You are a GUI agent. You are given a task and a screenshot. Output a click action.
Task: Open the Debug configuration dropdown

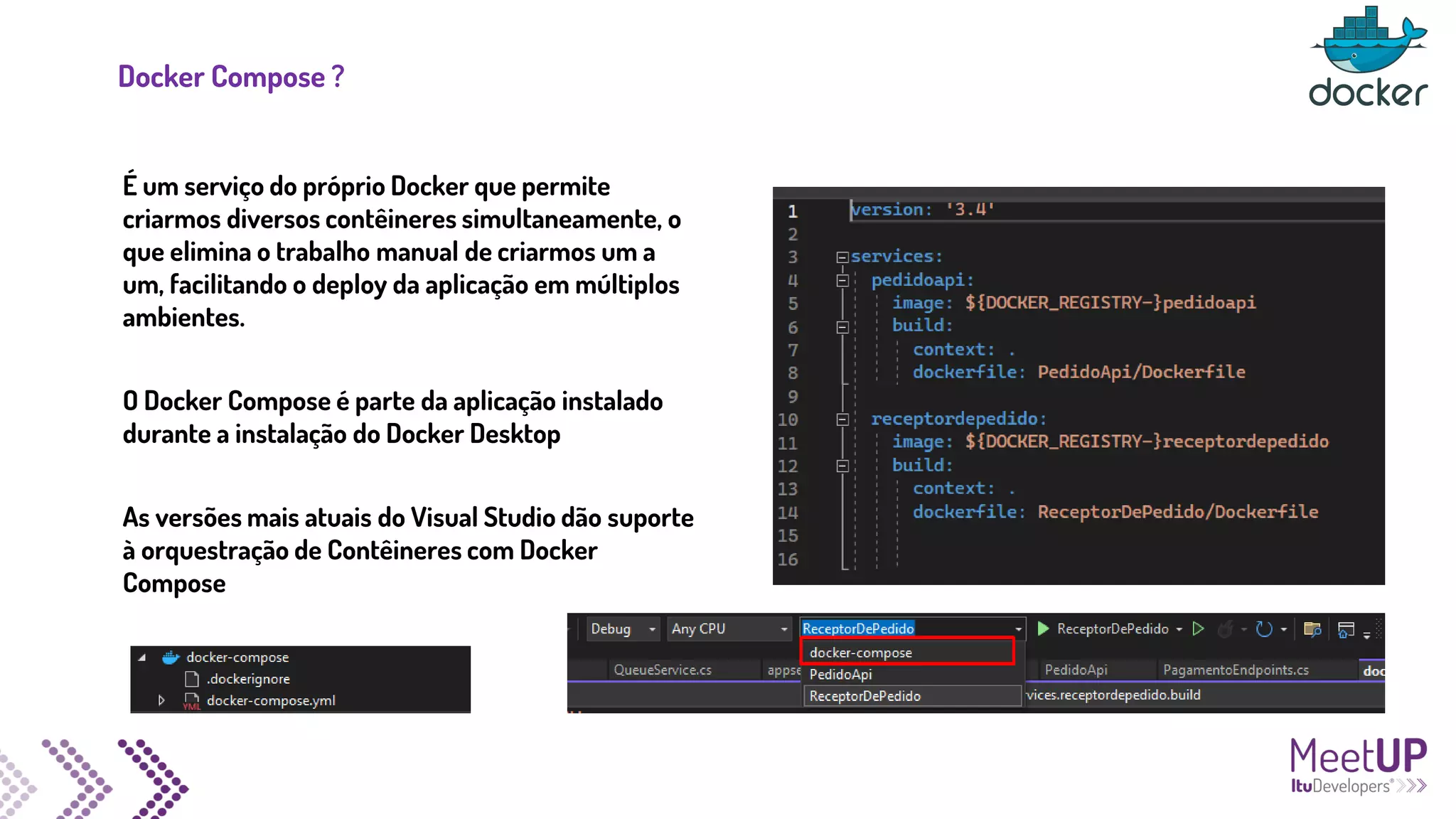(623, 628)
